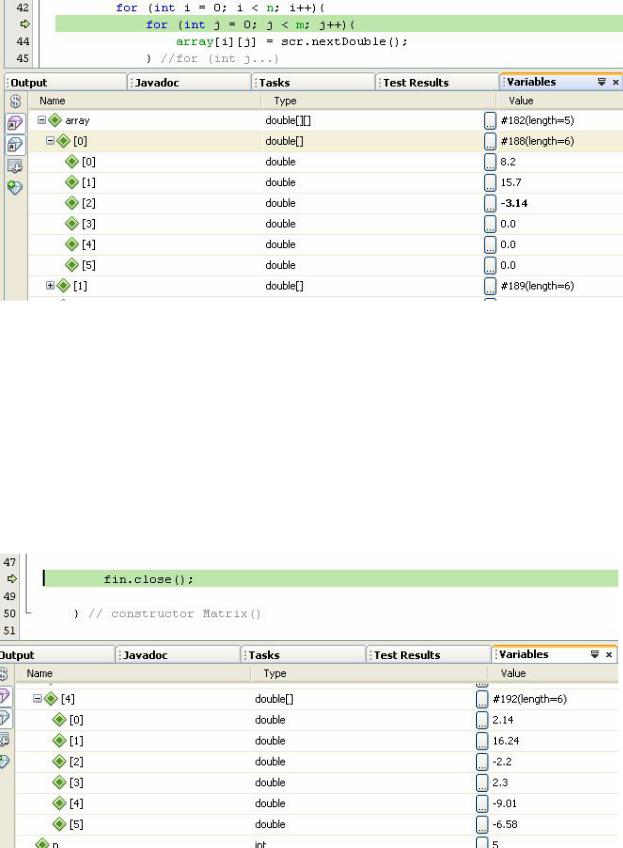
Task: Select the value text -6.58
Action: tap(505, 824)
